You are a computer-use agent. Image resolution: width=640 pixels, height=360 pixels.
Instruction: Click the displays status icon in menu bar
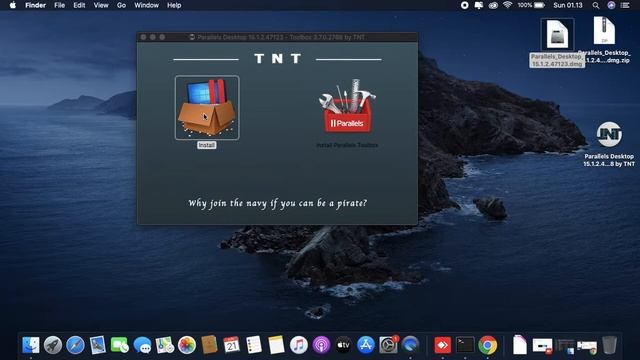click(479, 5)
